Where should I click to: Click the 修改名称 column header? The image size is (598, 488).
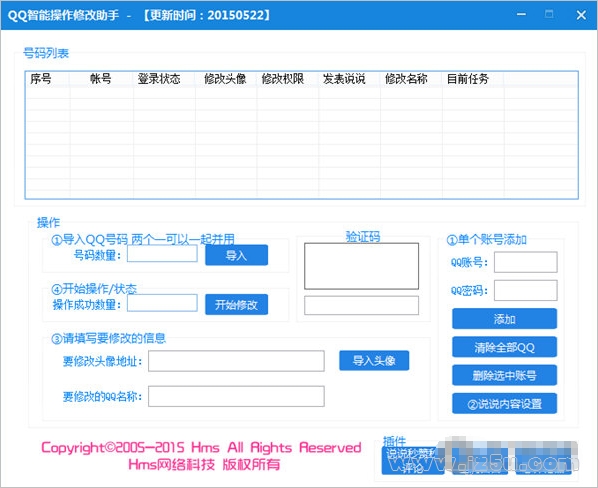[411, 79]
